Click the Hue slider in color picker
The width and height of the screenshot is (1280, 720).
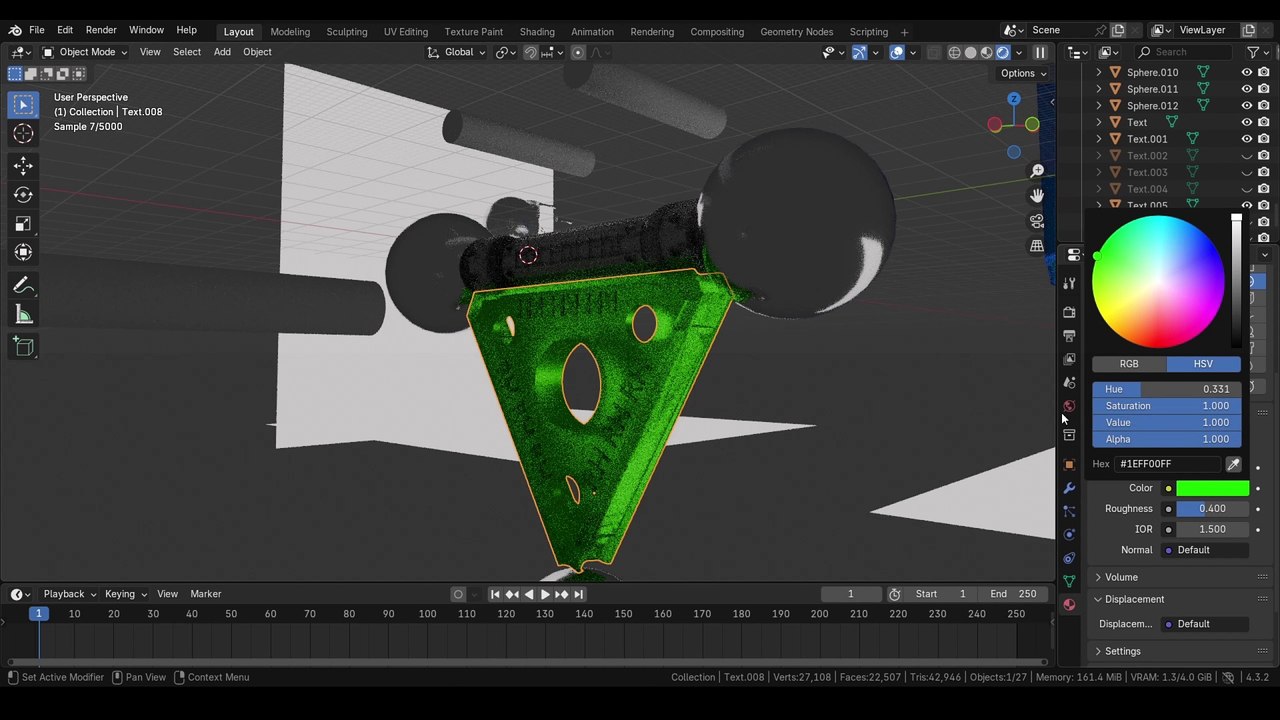[1167, 389]
